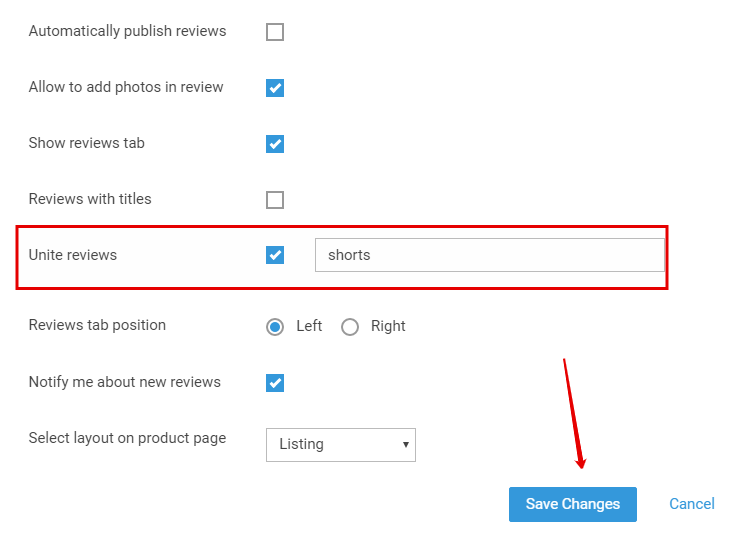Click the Reviews tab position label
The image size is (748, 541).
point(97,325)
